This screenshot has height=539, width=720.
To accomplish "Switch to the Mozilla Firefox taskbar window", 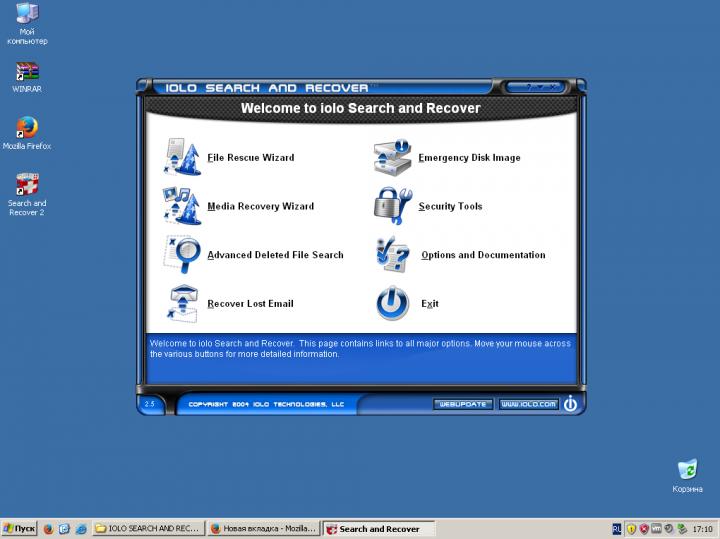I will [x=262, y=528].
